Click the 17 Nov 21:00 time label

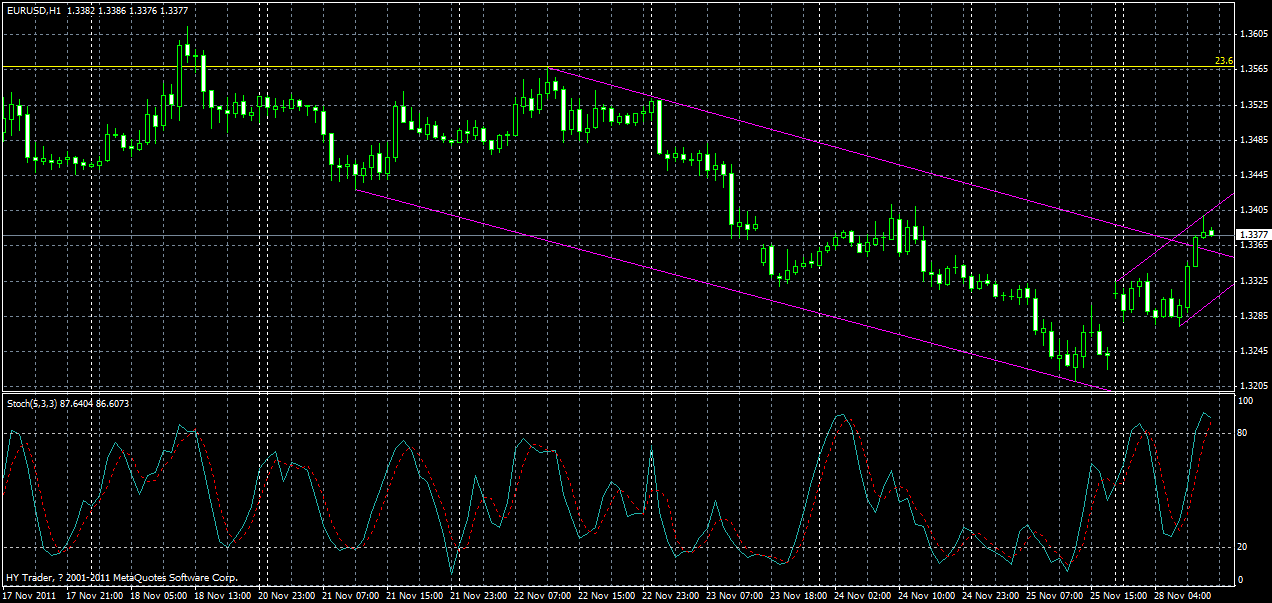coord(96,595)
